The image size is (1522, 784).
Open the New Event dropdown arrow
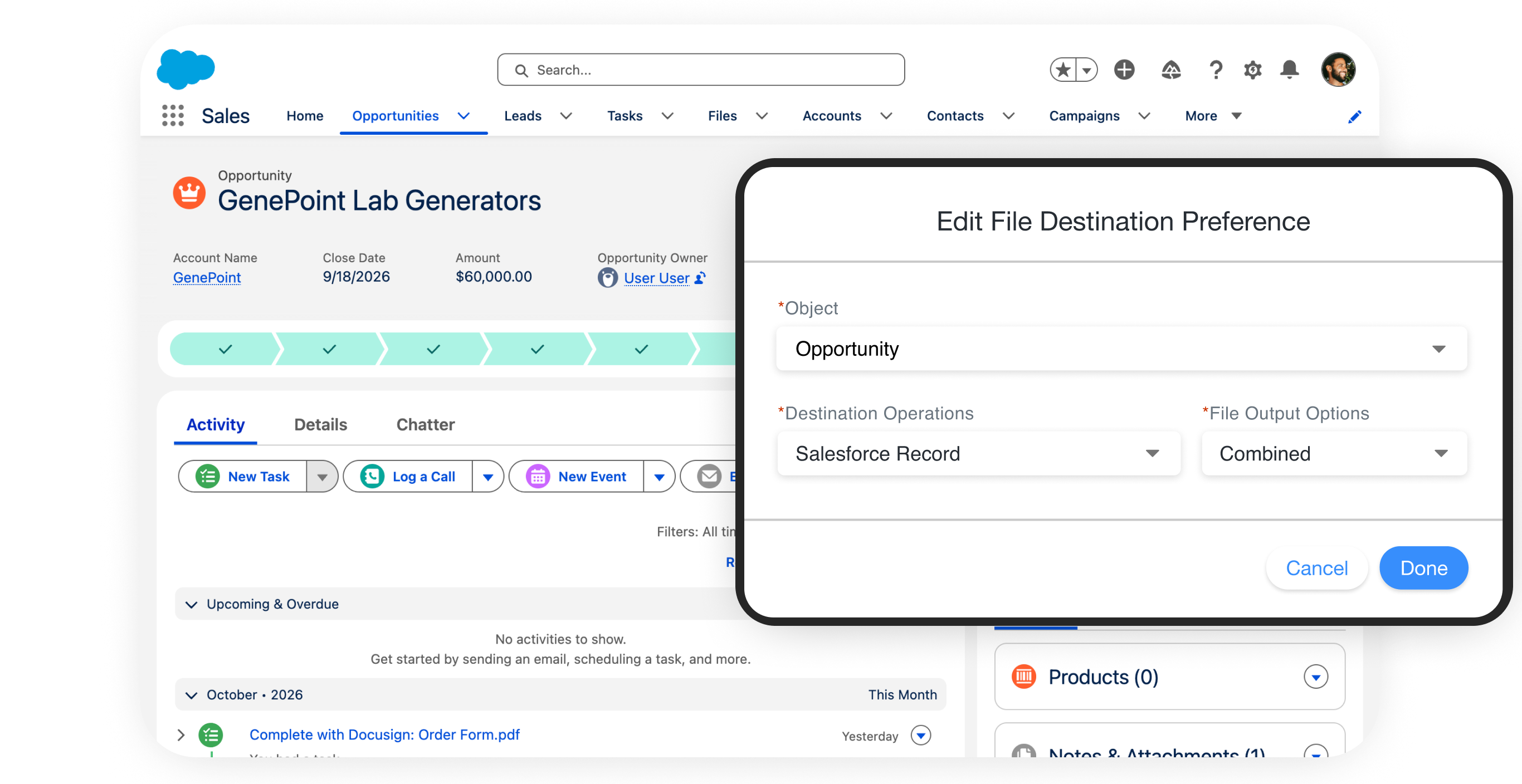pos(660,477)
